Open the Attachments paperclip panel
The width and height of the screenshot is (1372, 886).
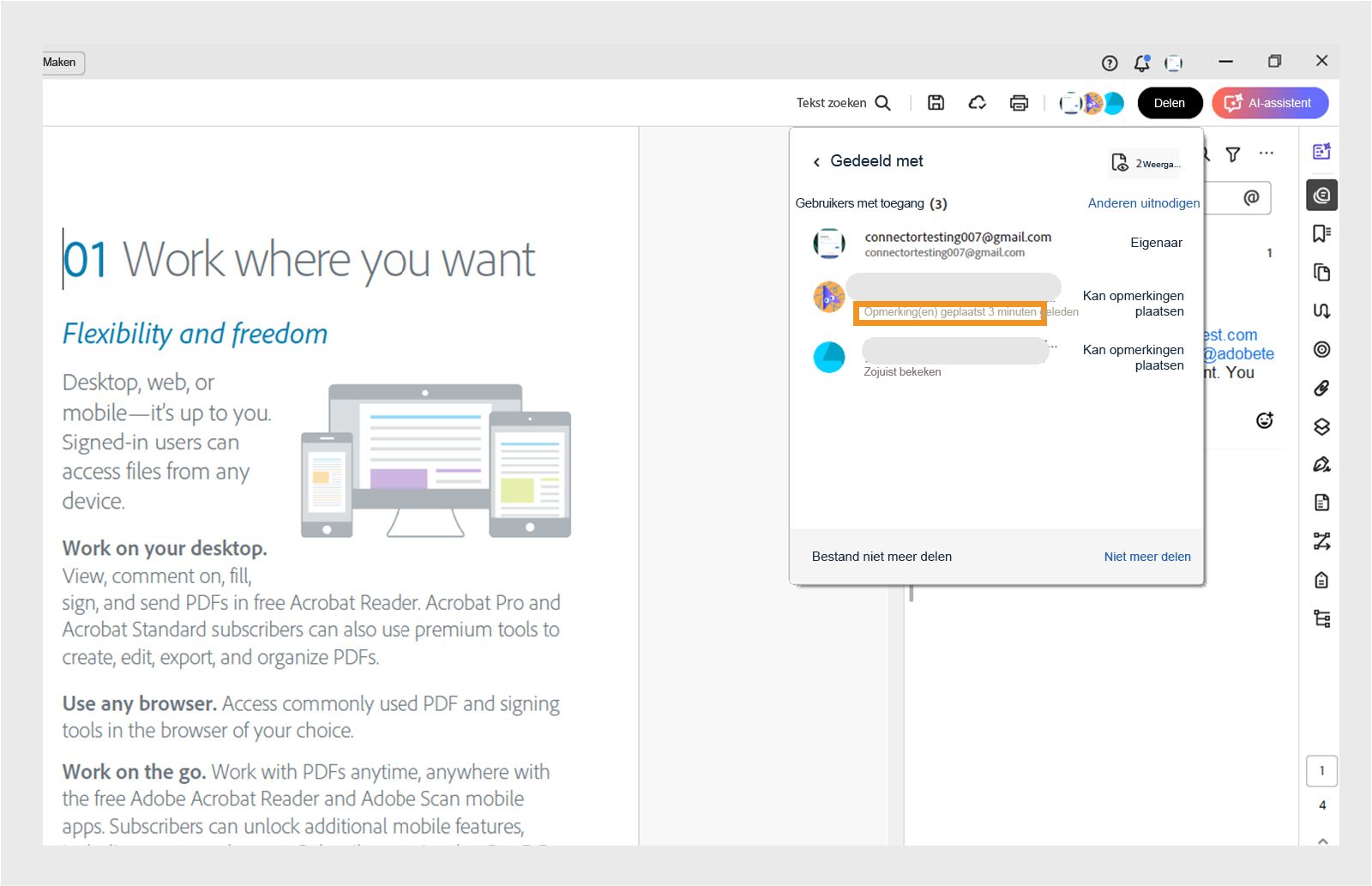coord(1321,389)
